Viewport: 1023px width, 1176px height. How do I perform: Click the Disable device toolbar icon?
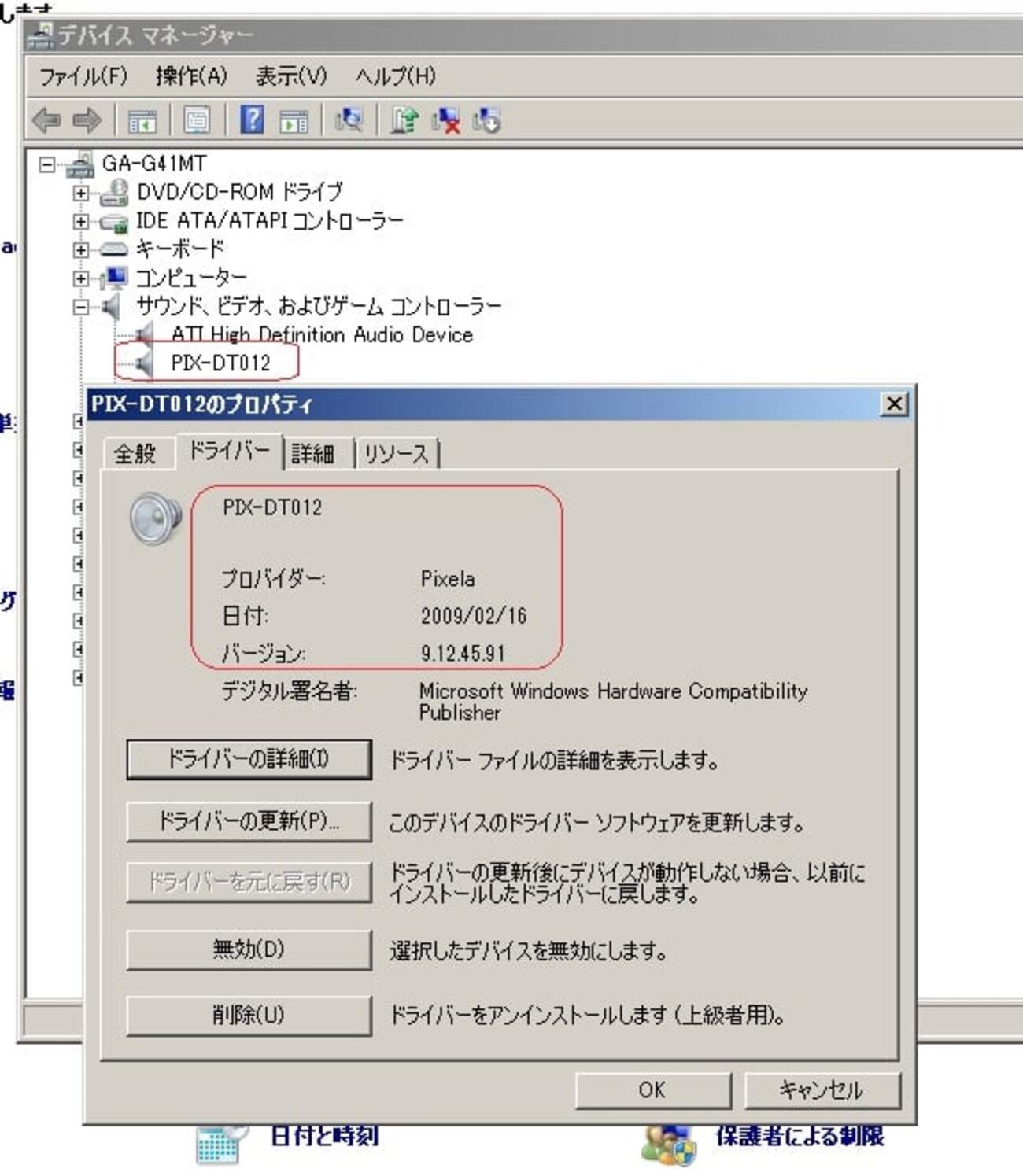487,120
